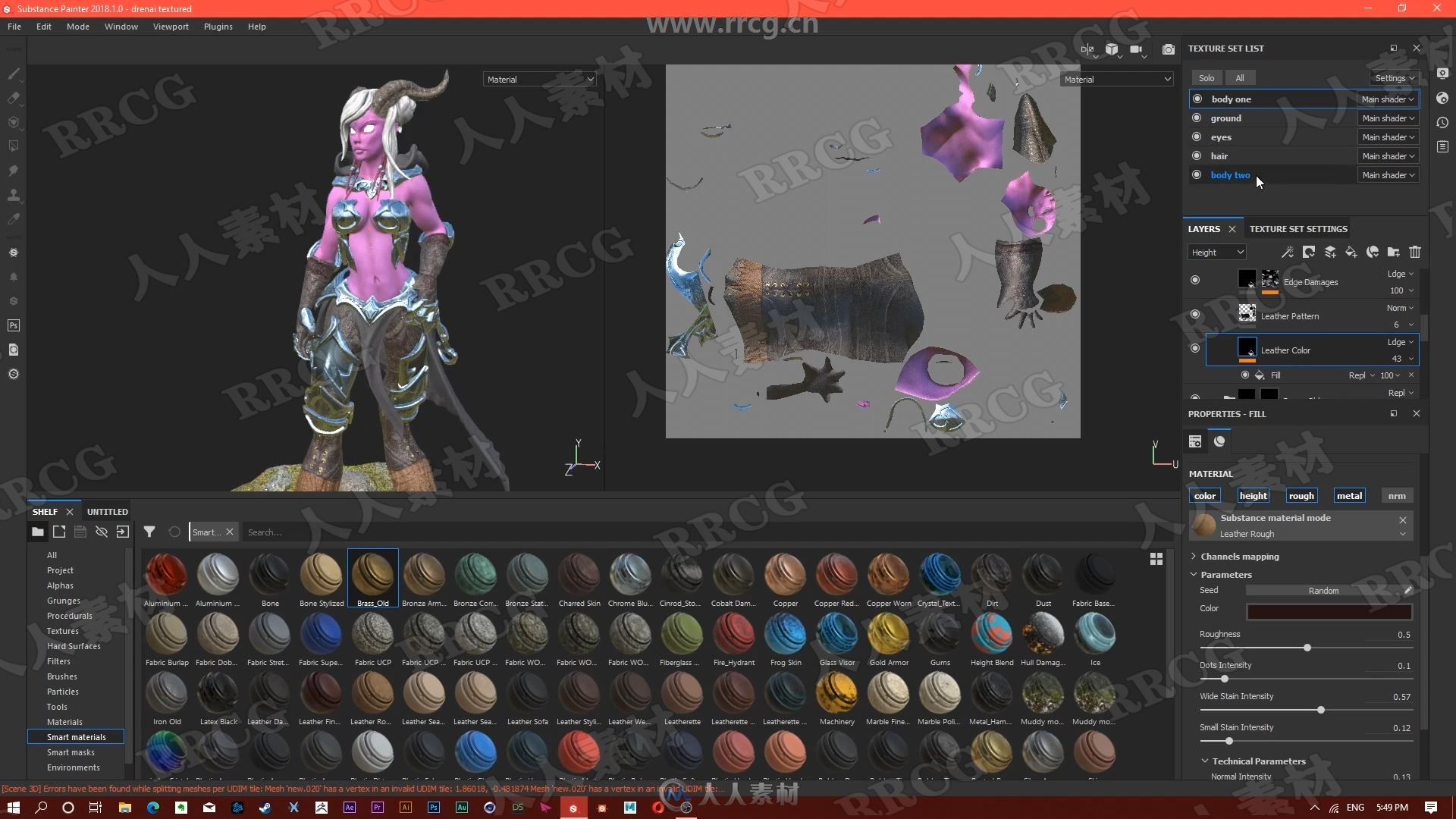The image size is (1456, 819).
Task: Open Shader Settings icon on right dock
Action: coord(1442,98)
